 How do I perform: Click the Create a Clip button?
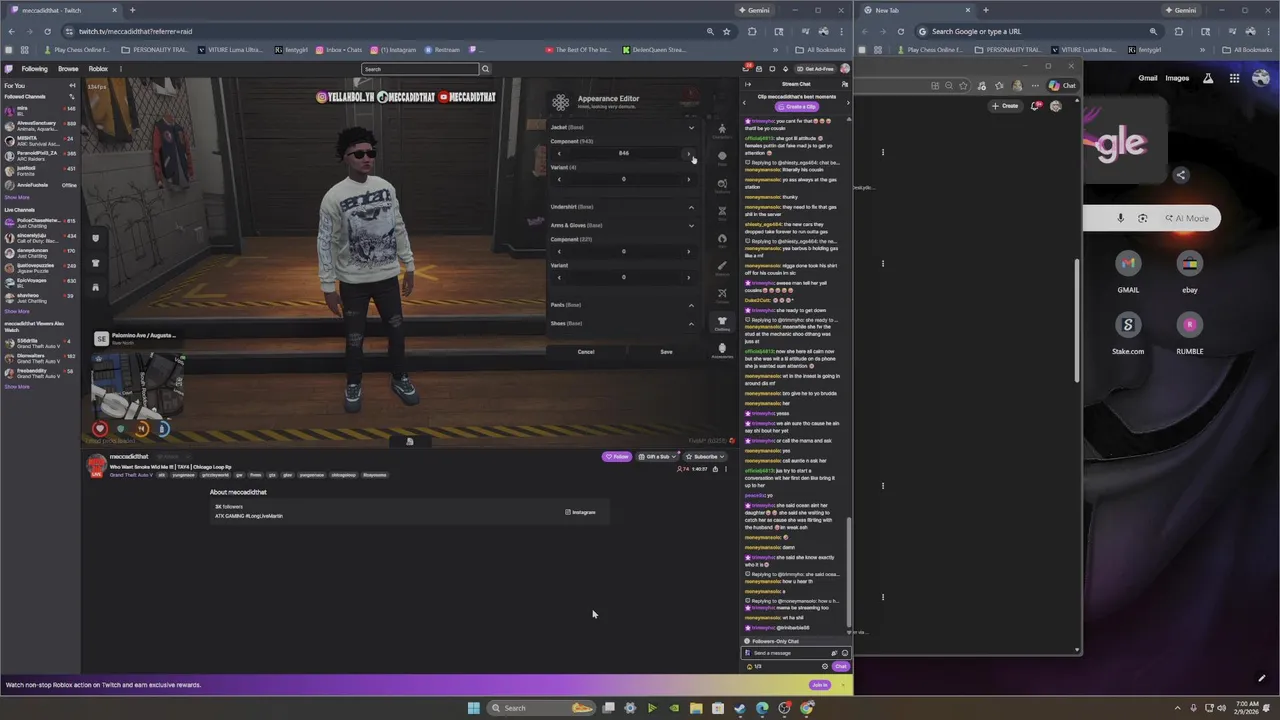796,107
